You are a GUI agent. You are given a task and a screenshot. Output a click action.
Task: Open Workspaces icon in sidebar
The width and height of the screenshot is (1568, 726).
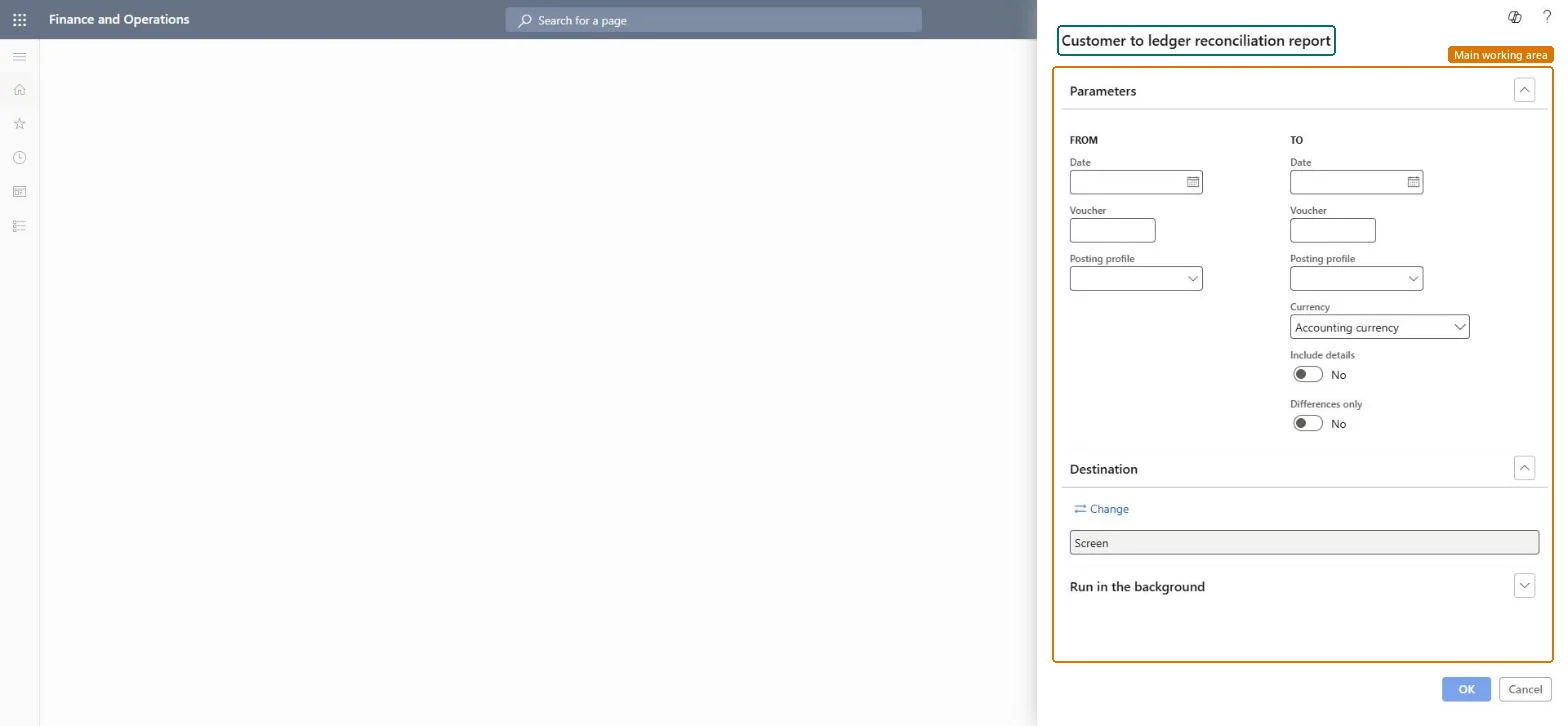pyautogui.click(x=19, y=192)
